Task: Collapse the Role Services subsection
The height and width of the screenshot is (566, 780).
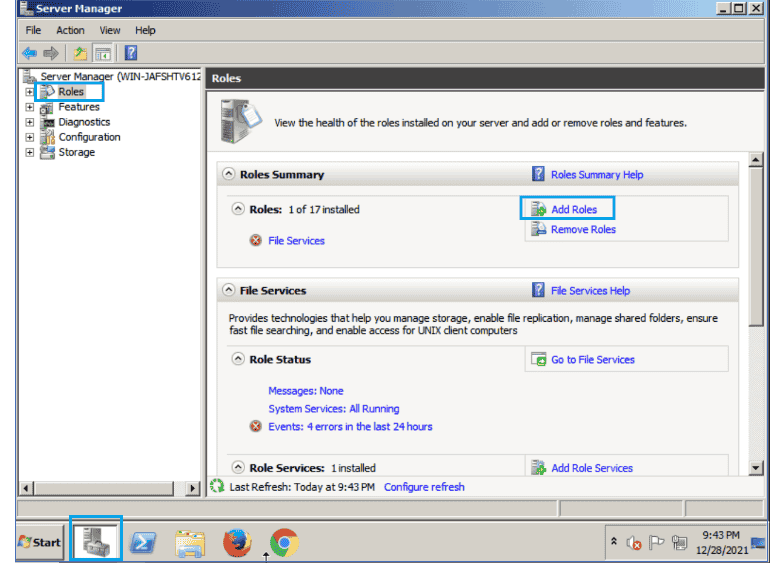Action: 238,467
